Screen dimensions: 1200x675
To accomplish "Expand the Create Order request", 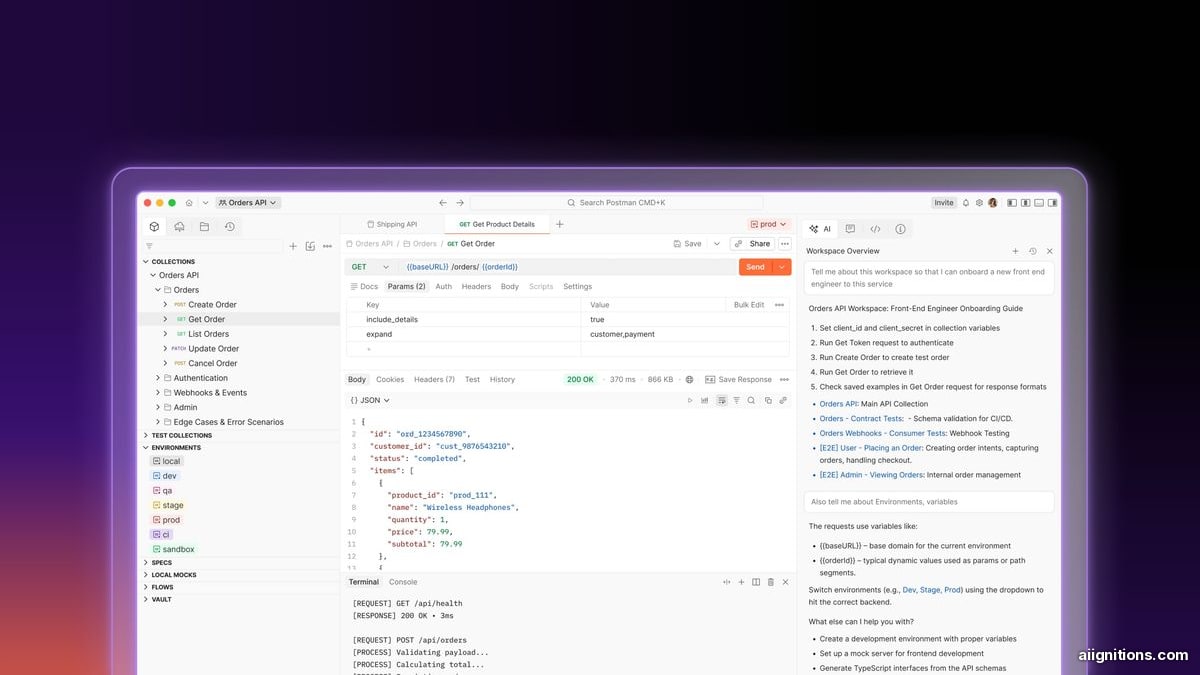I will [166, 304].
